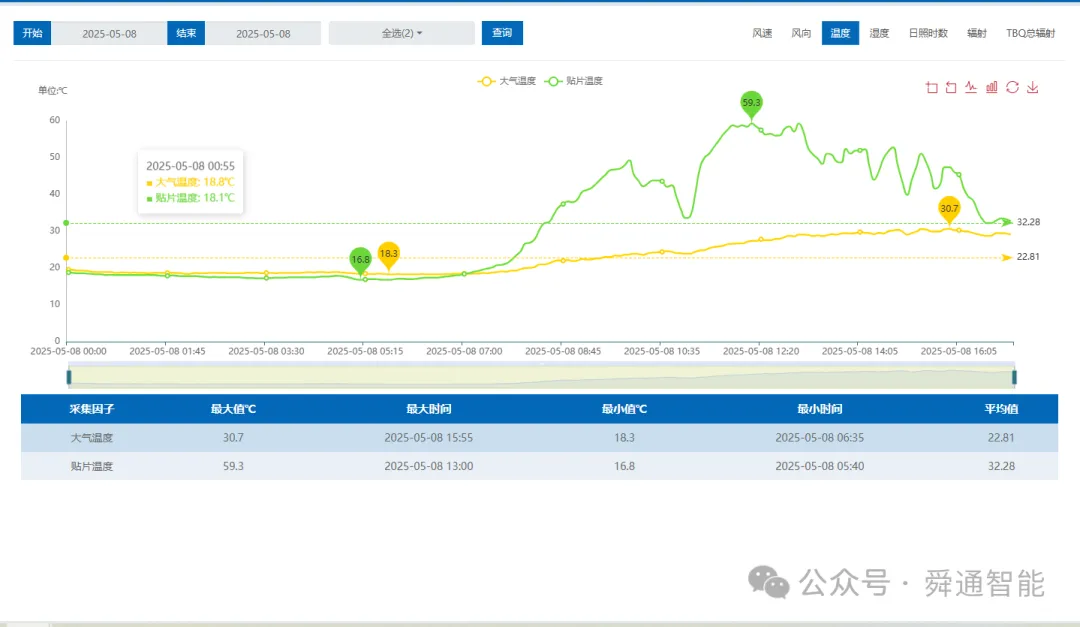1080x627 pixels.
Task: Activate the area zoom tool icon
Action: pos(932,88)
